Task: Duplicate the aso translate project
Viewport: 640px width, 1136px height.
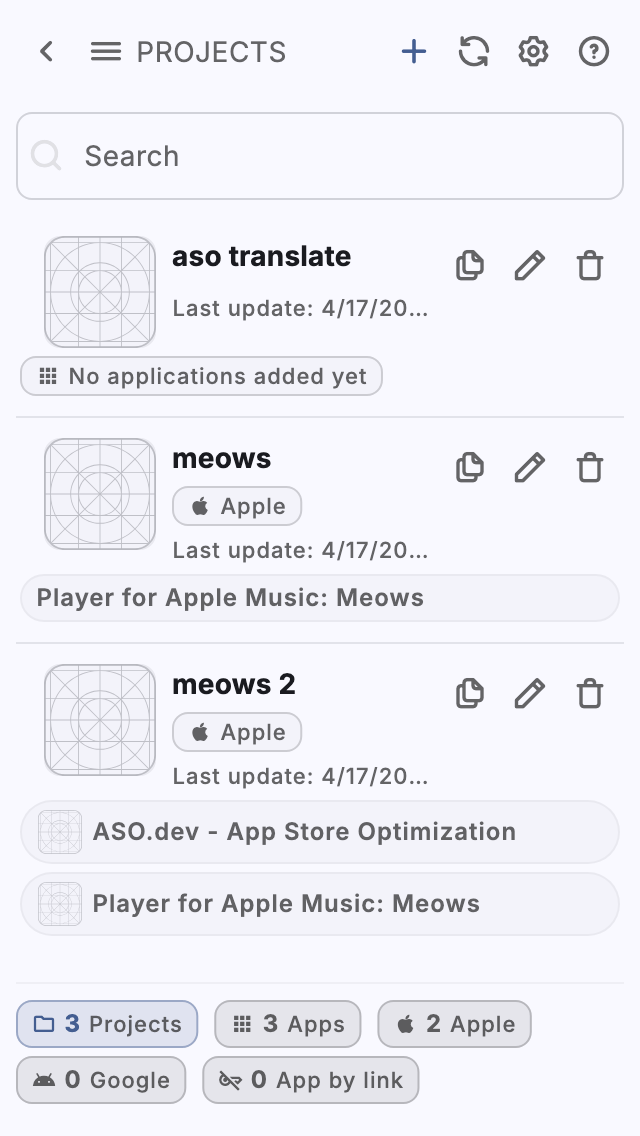Action: (470, 265)
